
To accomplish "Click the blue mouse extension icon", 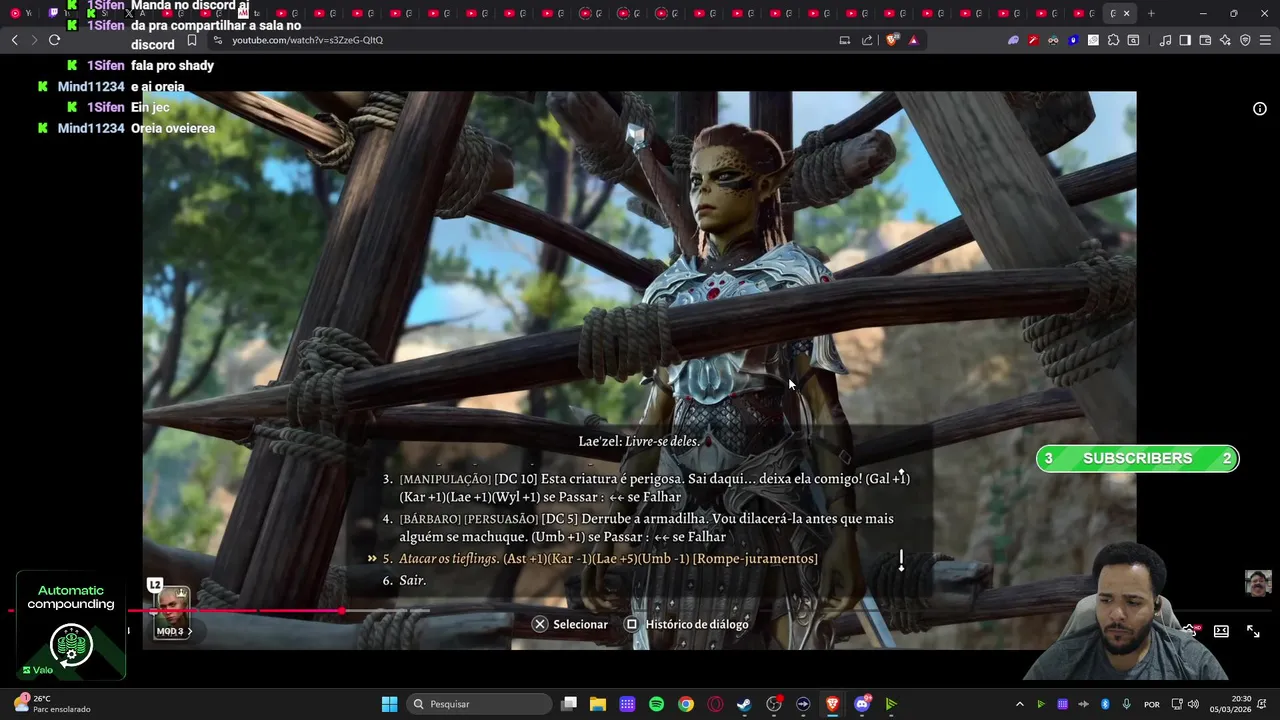I will [1073, 40].
